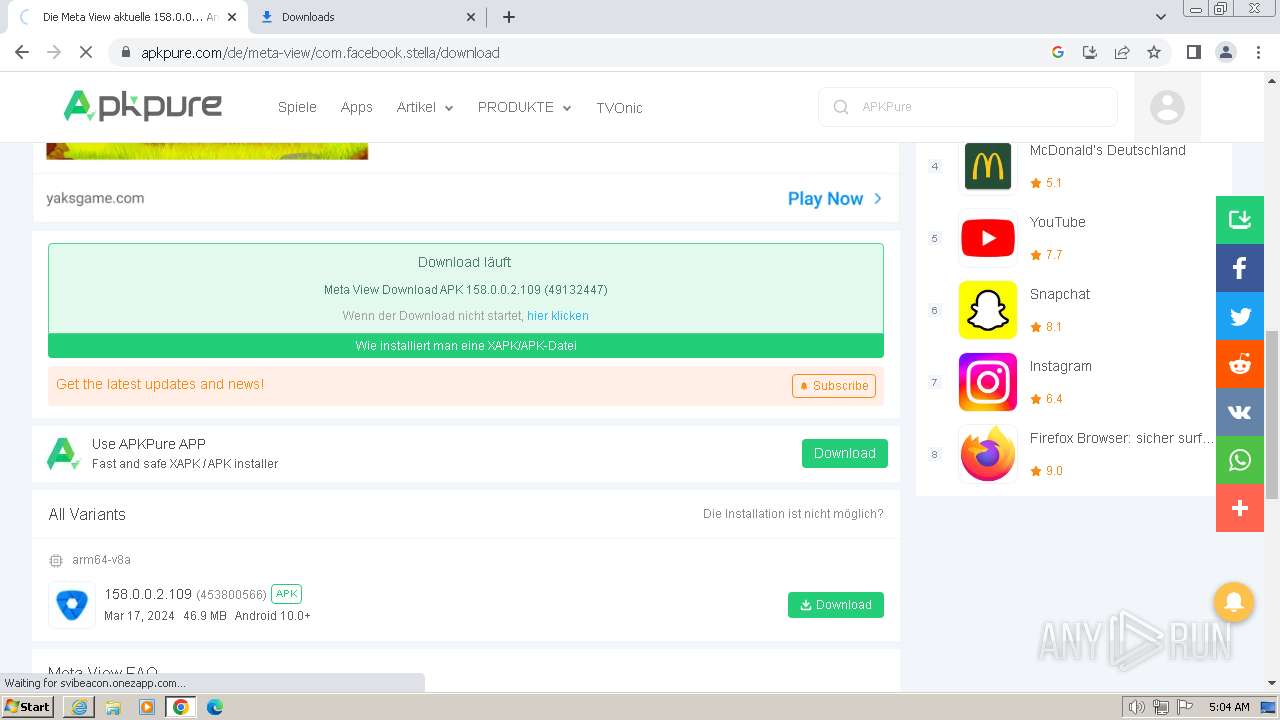
Task: Share on Facebook via sidebar icon
Action: pyautogui.click(x=1240, y=268)
